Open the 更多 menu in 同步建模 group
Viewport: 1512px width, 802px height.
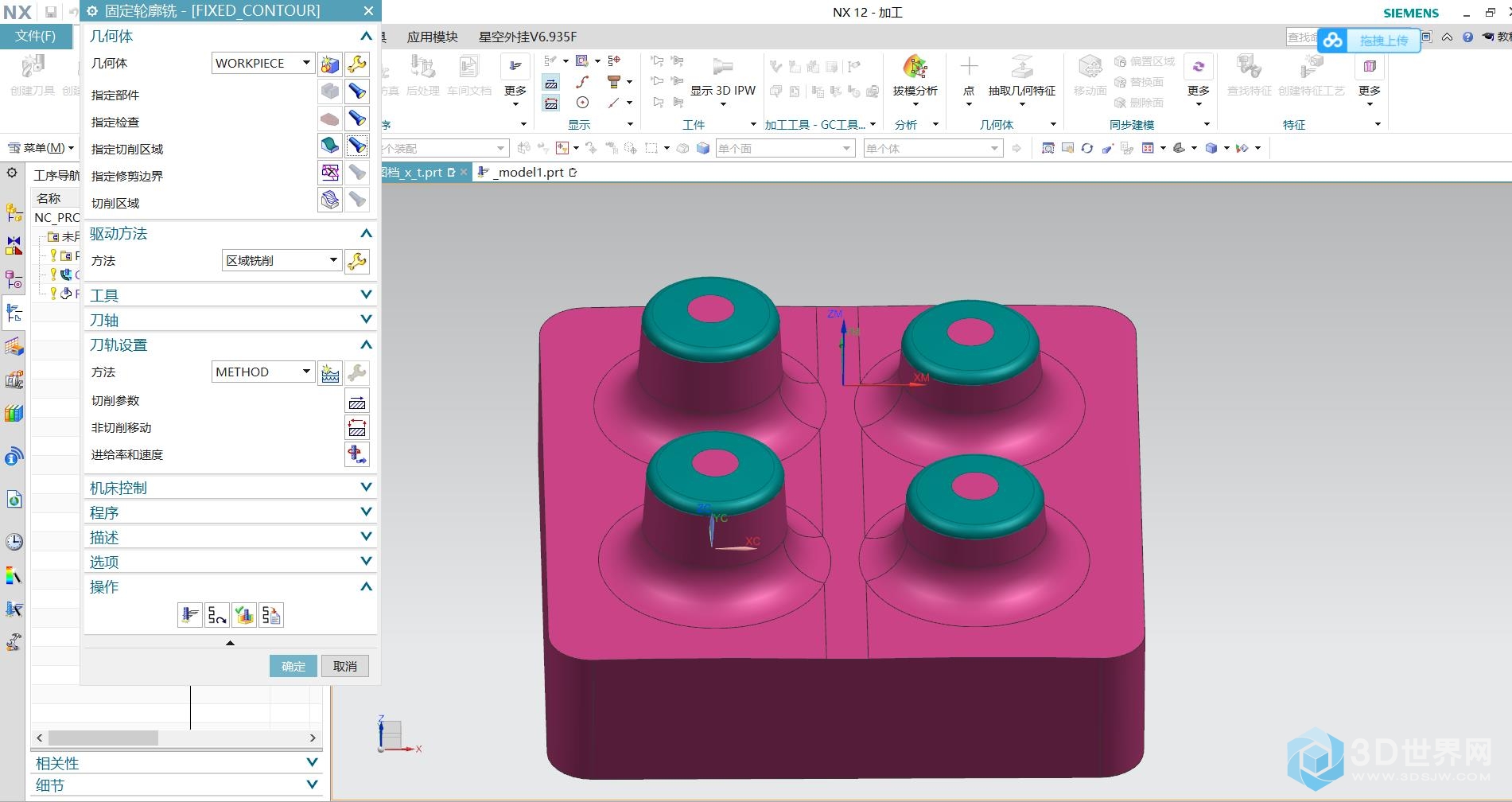[1199, 80]
